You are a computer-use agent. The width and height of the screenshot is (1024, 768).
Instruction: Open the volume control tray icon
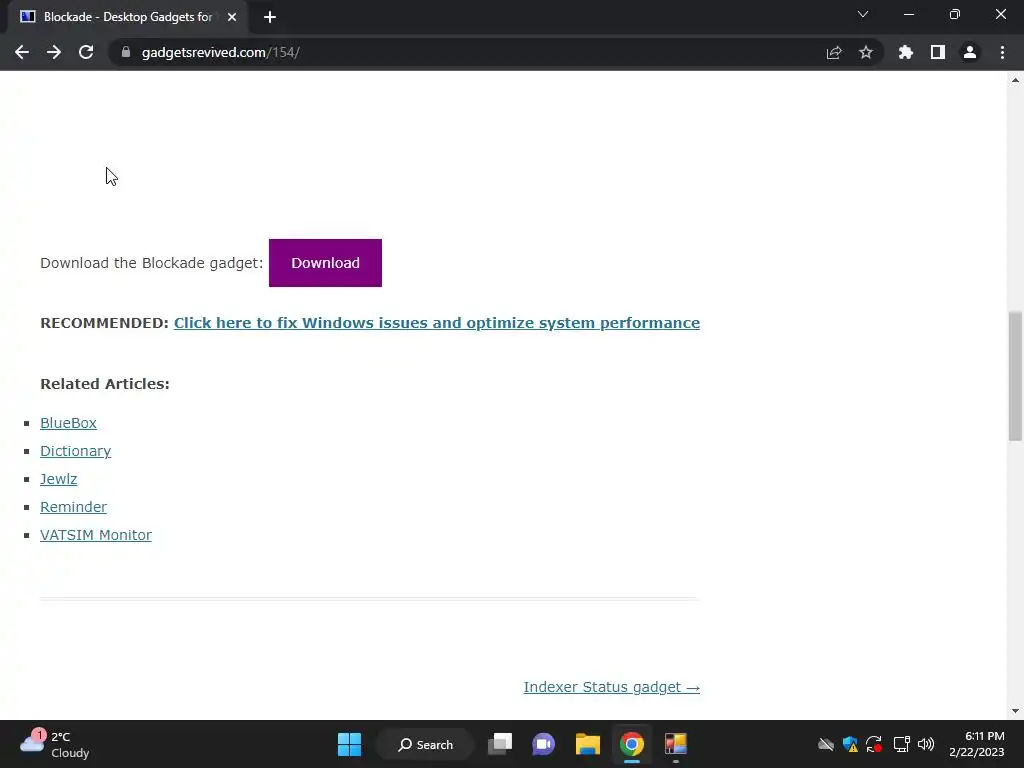tap(926, 744)
